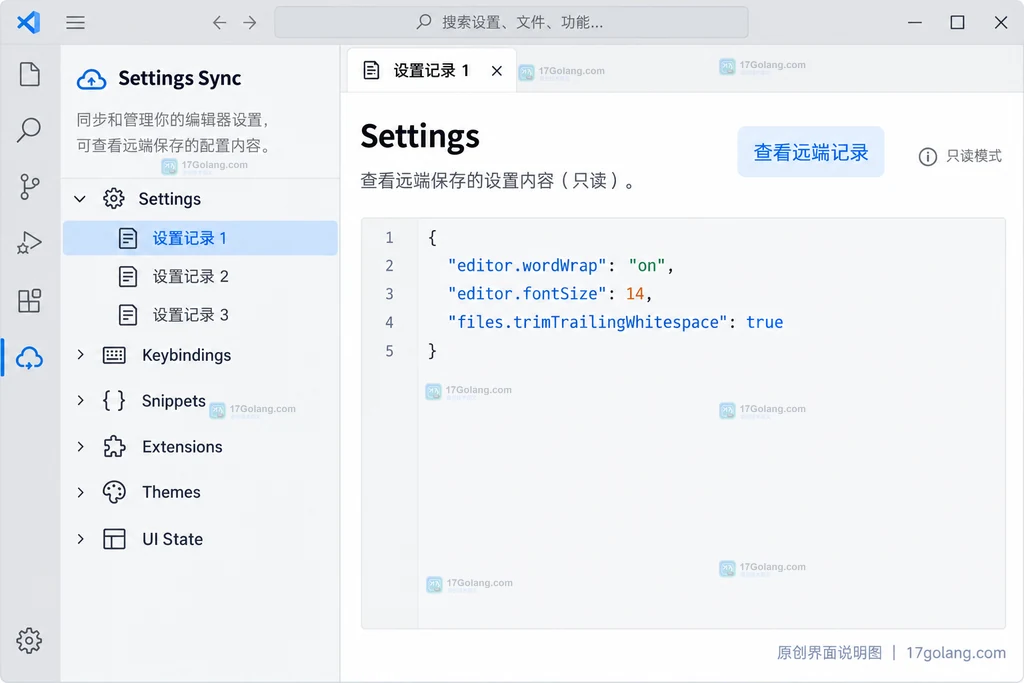Click the "files.trimTrailingWhitespace" key
Viewport: 1024px width, 683px height.
point(588,322)
